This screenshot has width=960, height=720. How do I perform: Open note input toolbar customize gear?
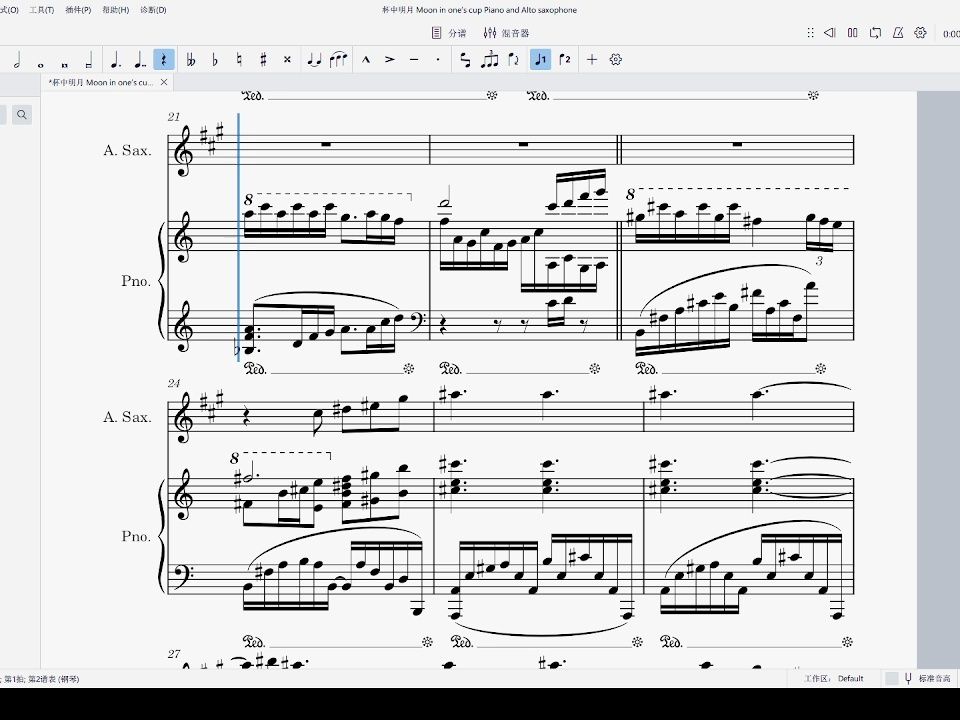click(x=616, y=60)
